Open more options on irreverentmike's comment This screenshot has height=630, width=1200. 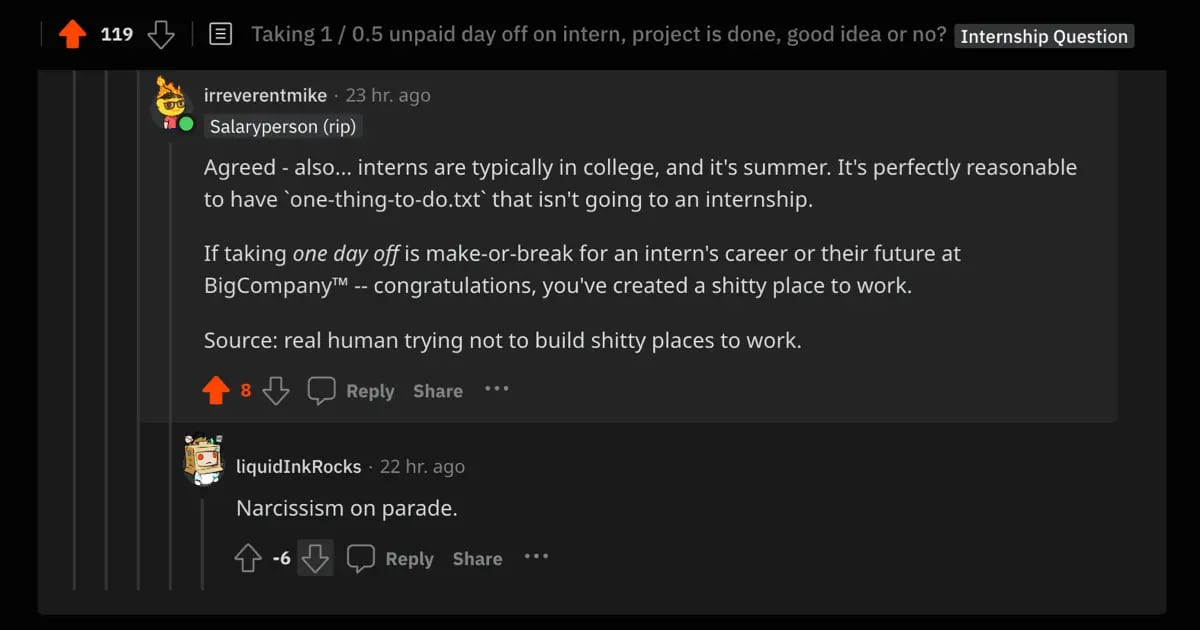coord(497,389)
